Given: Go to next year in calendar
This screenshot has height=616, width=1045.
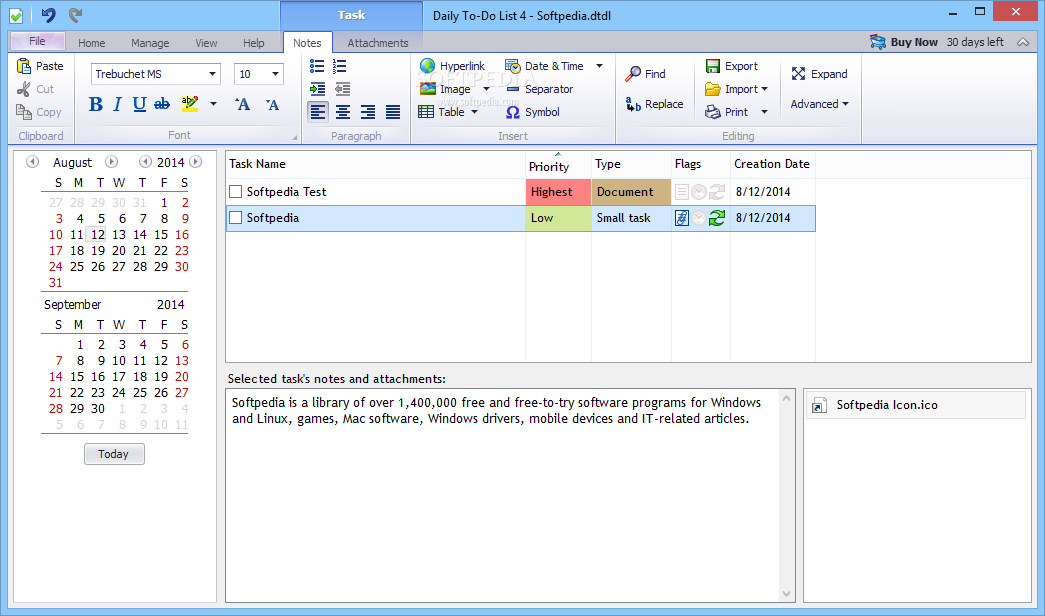Looking at the screenshot, I should [x=195, y=162].
